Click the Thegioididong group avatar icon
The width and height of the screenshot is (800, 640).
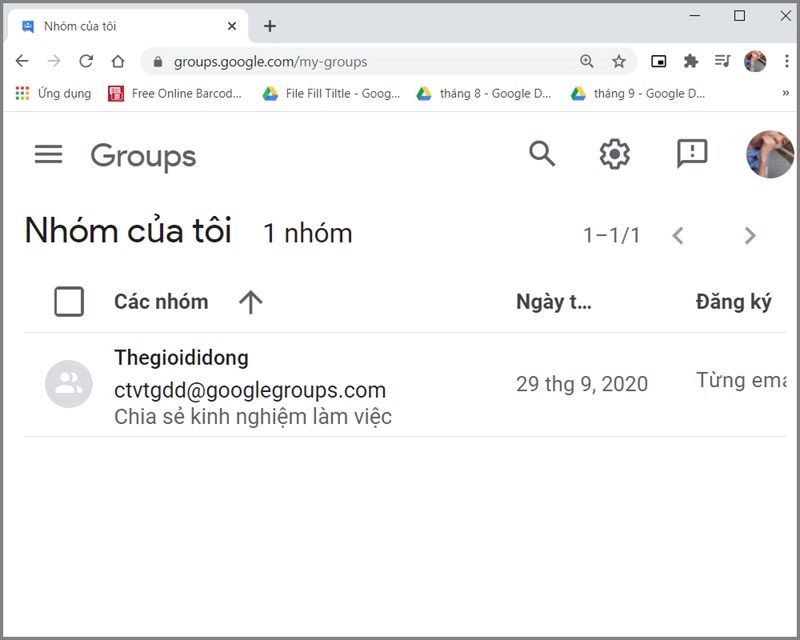[x=69, y=384]
